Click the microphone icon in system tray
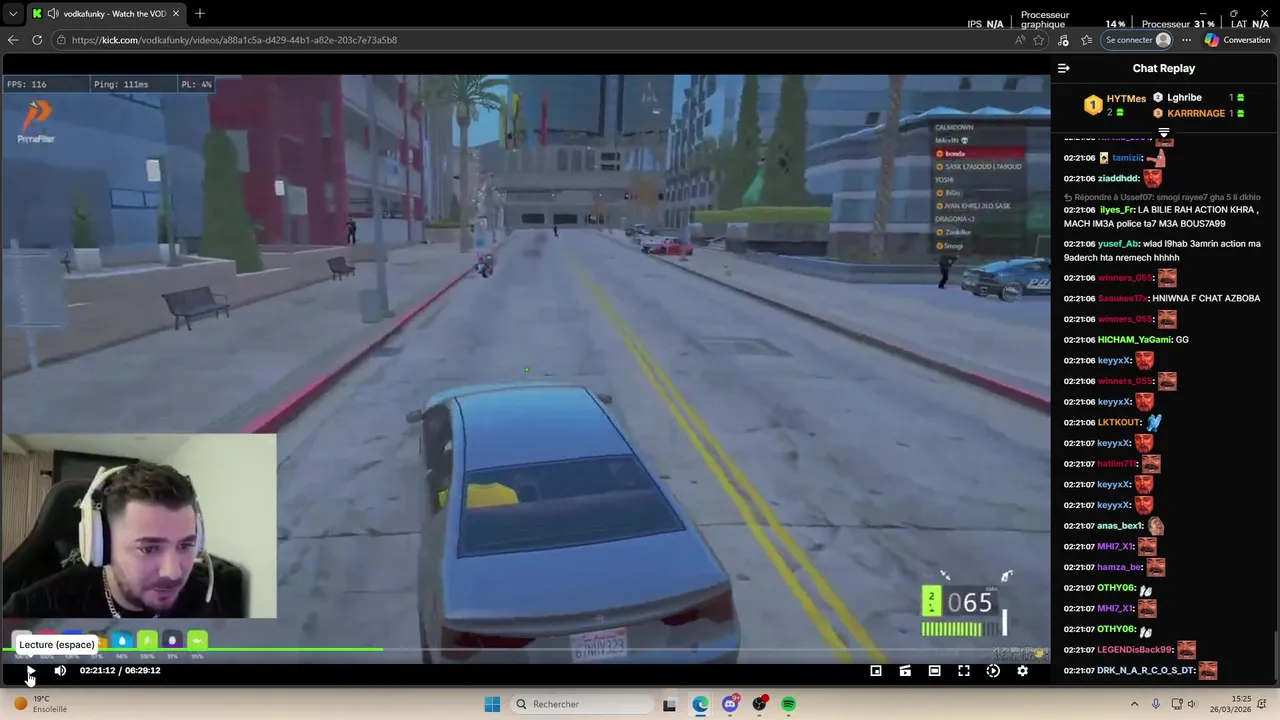 click(1156, 704)
